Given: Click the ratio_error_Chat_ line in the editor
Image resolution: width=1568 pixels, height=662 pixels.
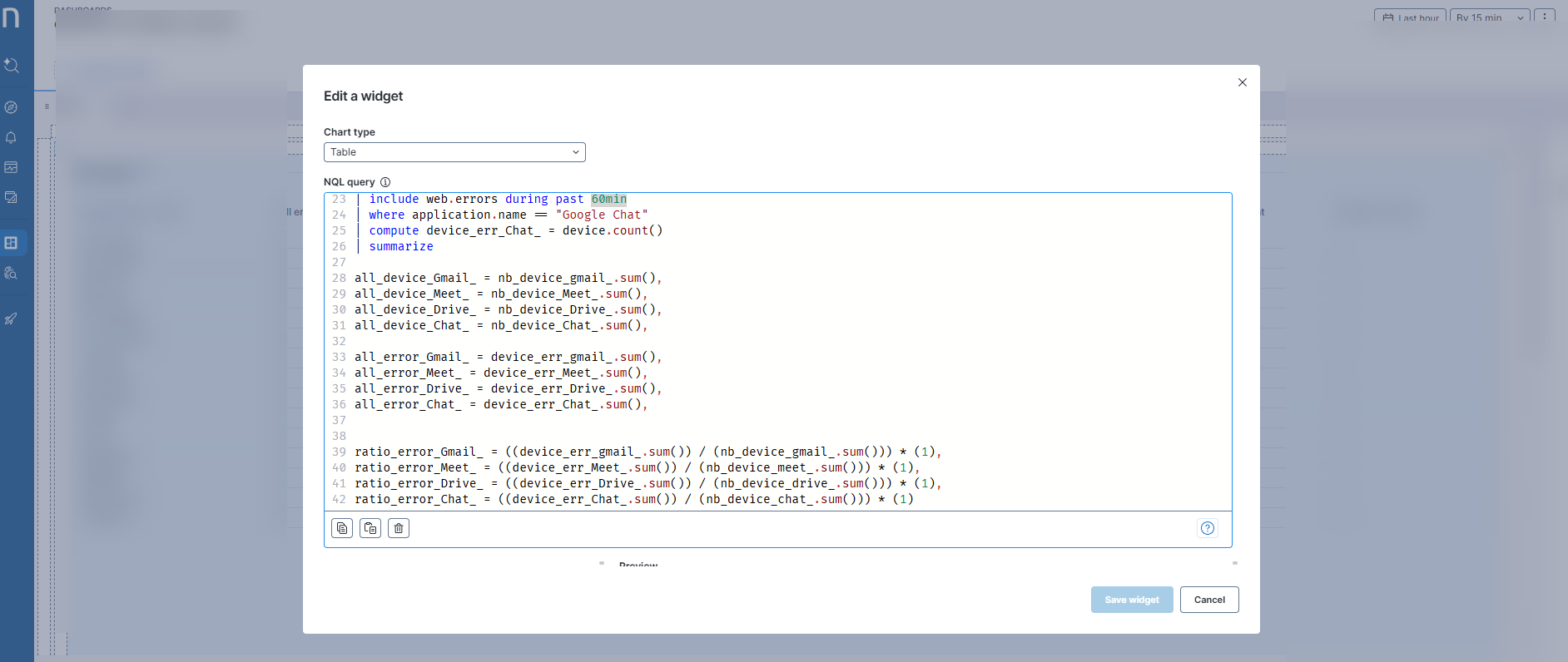Looking at the screenshot, I should pos(634,499).
